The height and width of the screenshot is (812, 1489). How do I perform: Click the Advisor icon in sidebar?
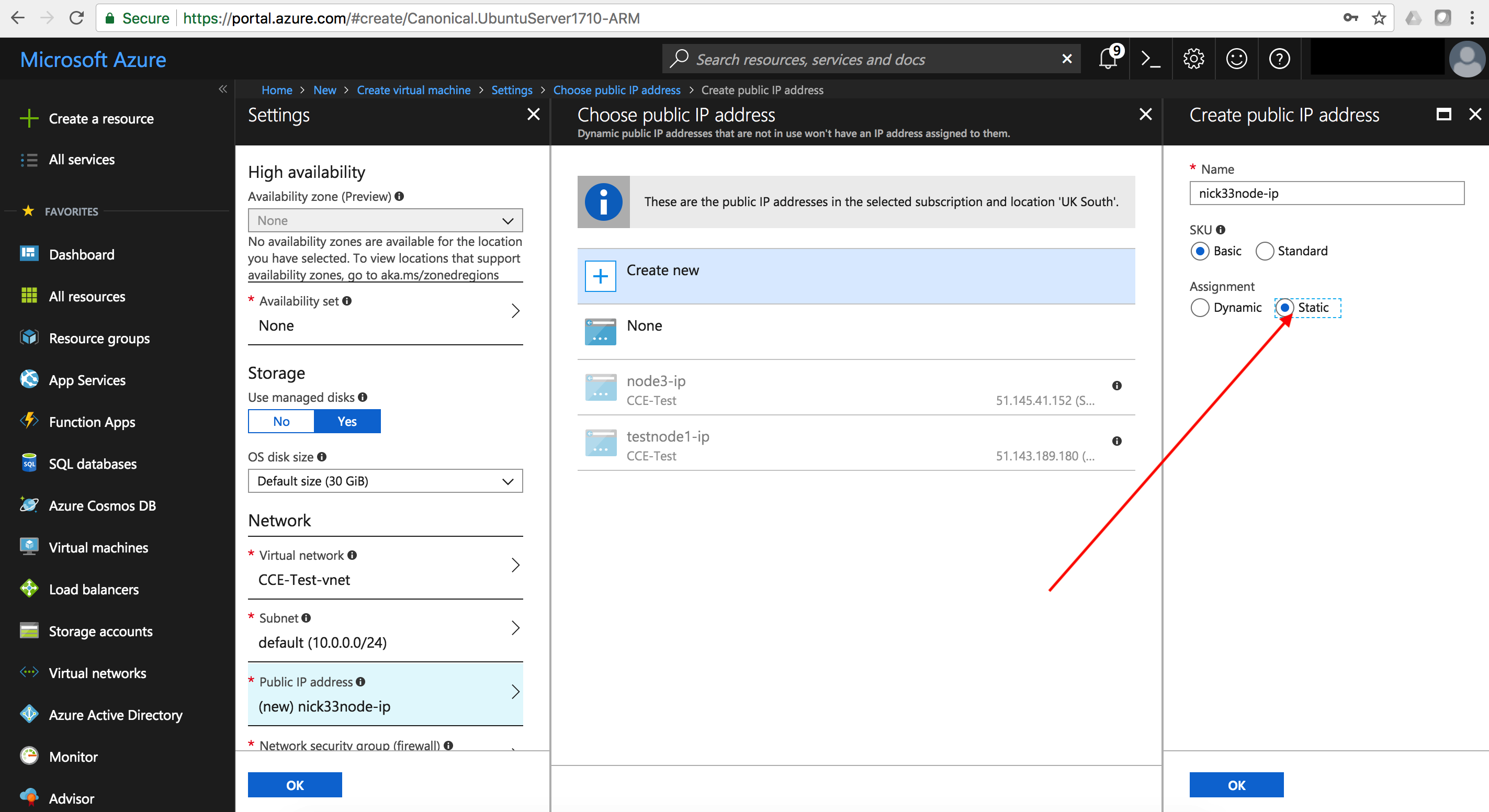tap(29, 797)
